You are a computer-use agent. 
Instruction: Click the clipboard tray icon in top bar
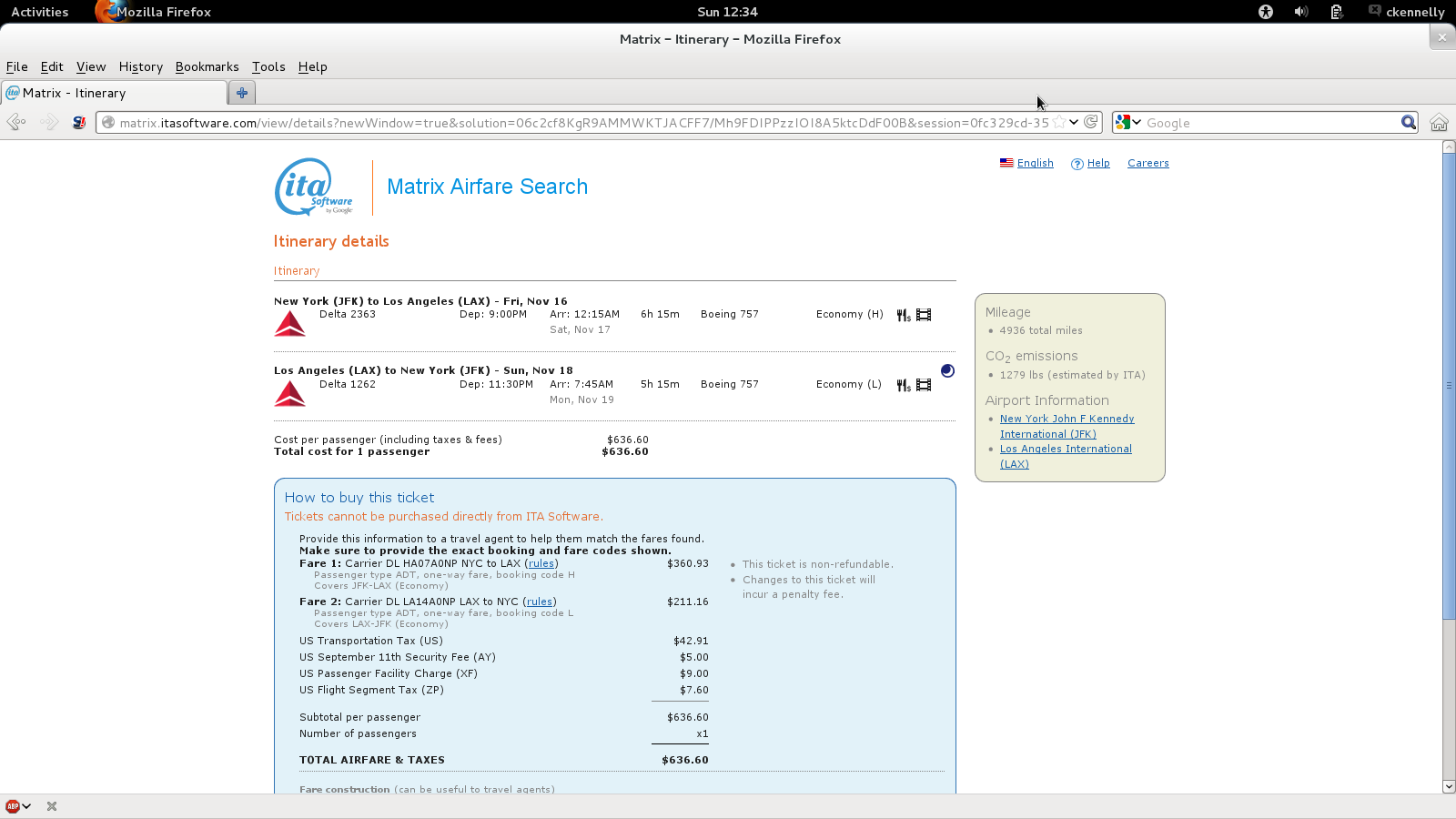1336,12
